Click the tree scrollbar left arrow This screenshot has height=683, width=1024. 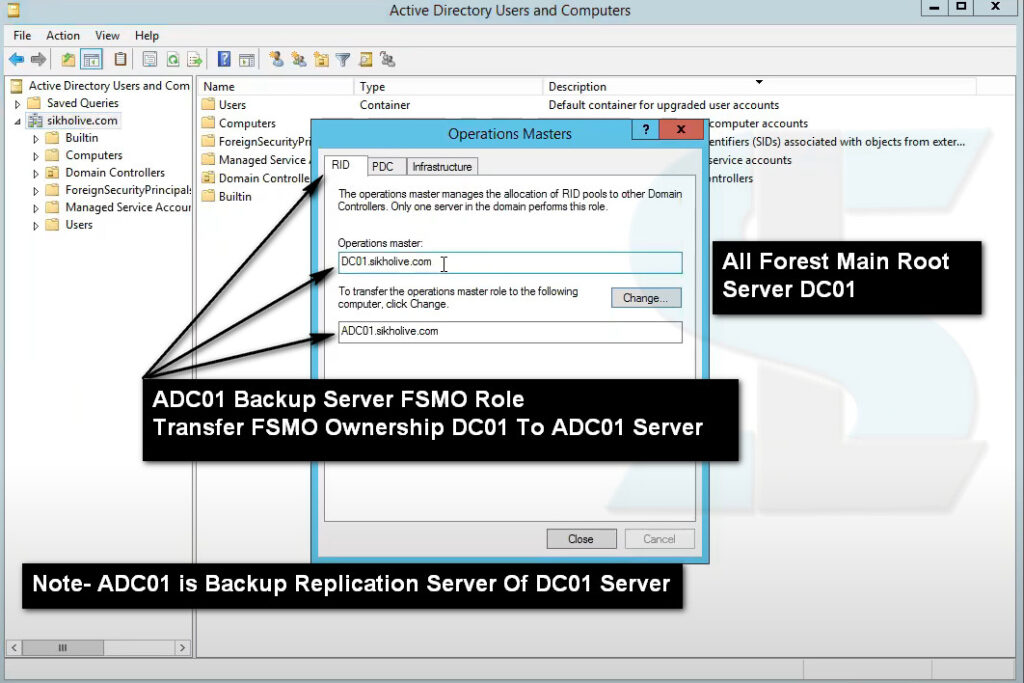14,648
